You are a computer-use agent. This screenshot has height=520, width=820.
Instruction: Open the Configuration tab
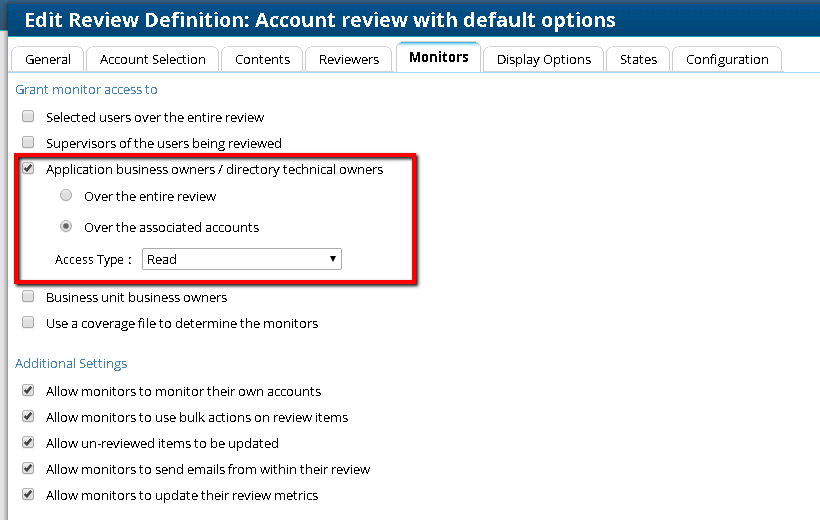coord(727,59)
